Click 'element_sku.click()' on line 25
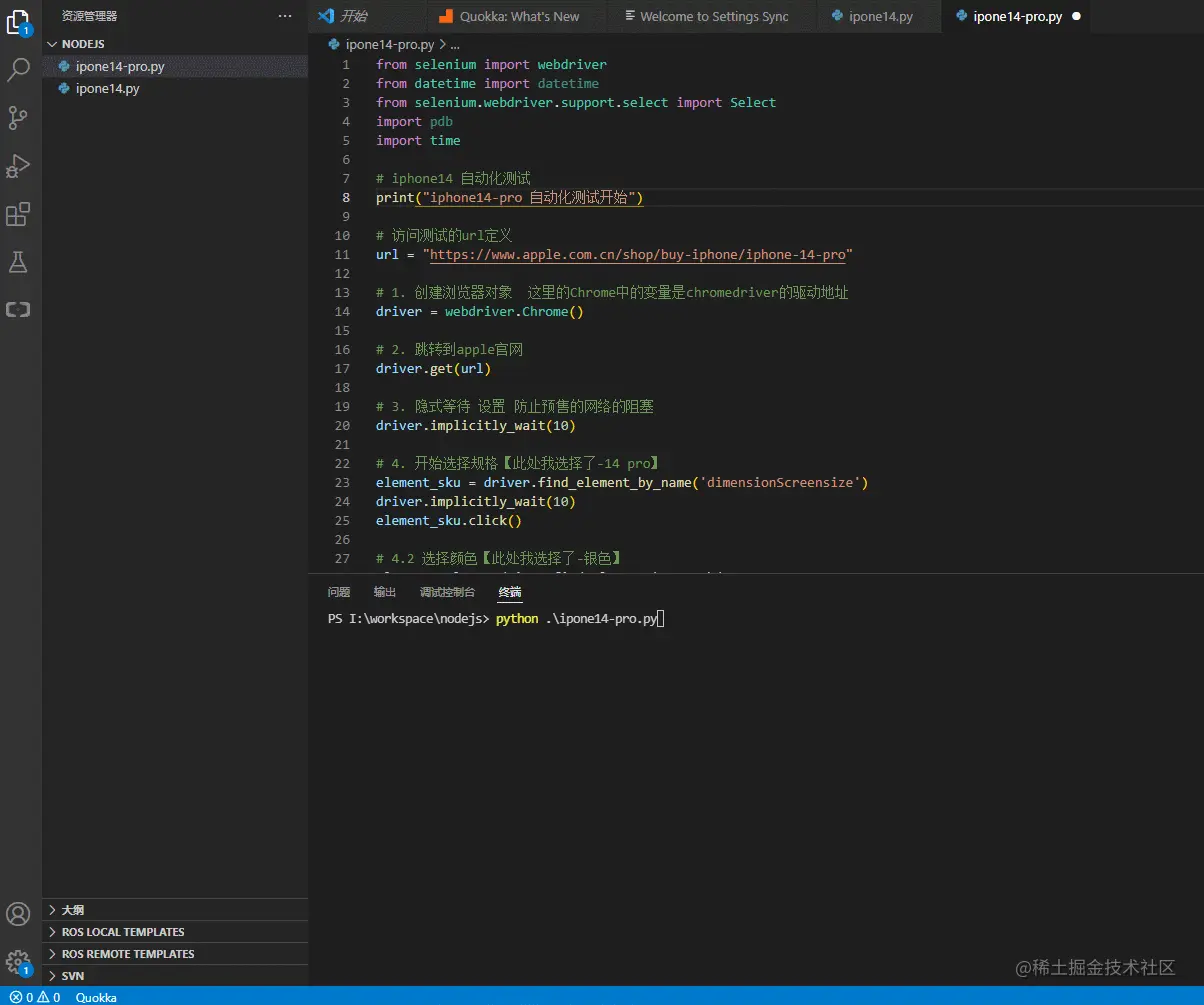The image size is (1204, 1005). 449,521
